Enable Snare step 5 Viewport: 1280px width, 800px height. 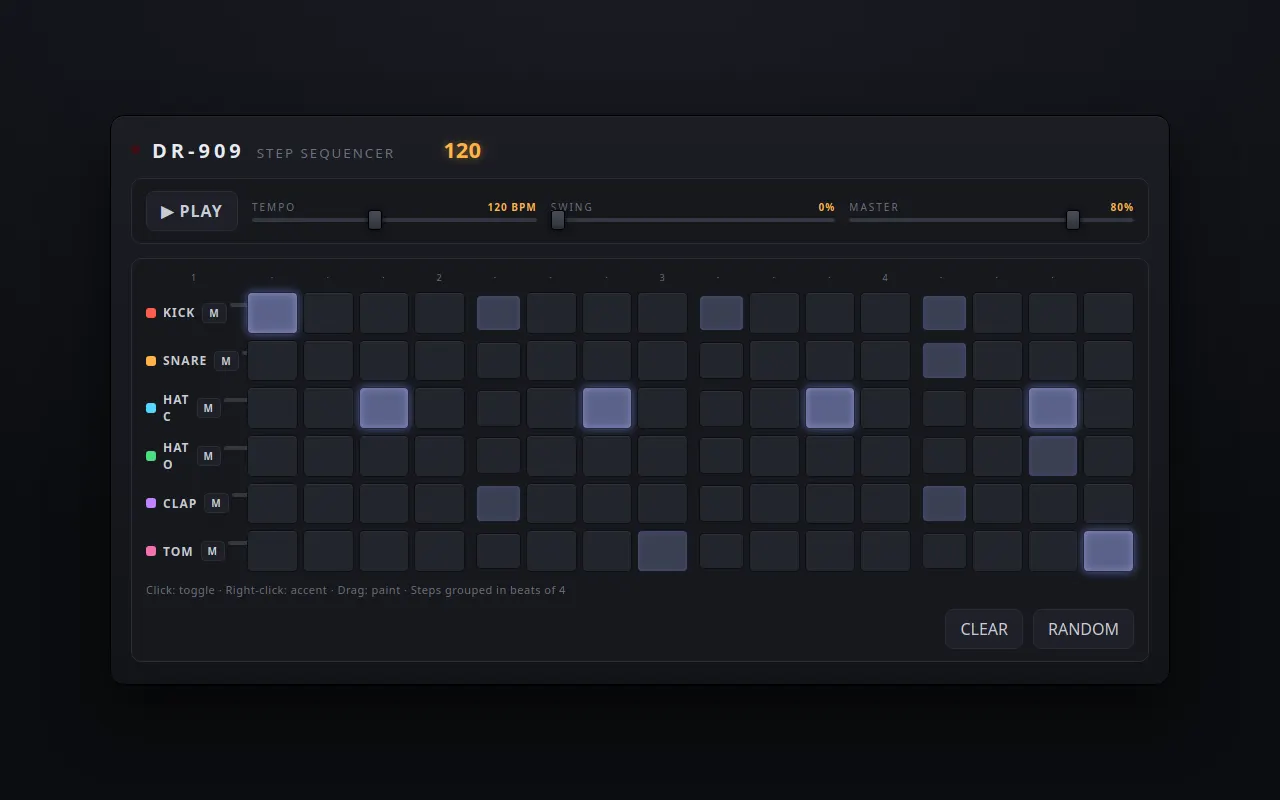[498, 361]
